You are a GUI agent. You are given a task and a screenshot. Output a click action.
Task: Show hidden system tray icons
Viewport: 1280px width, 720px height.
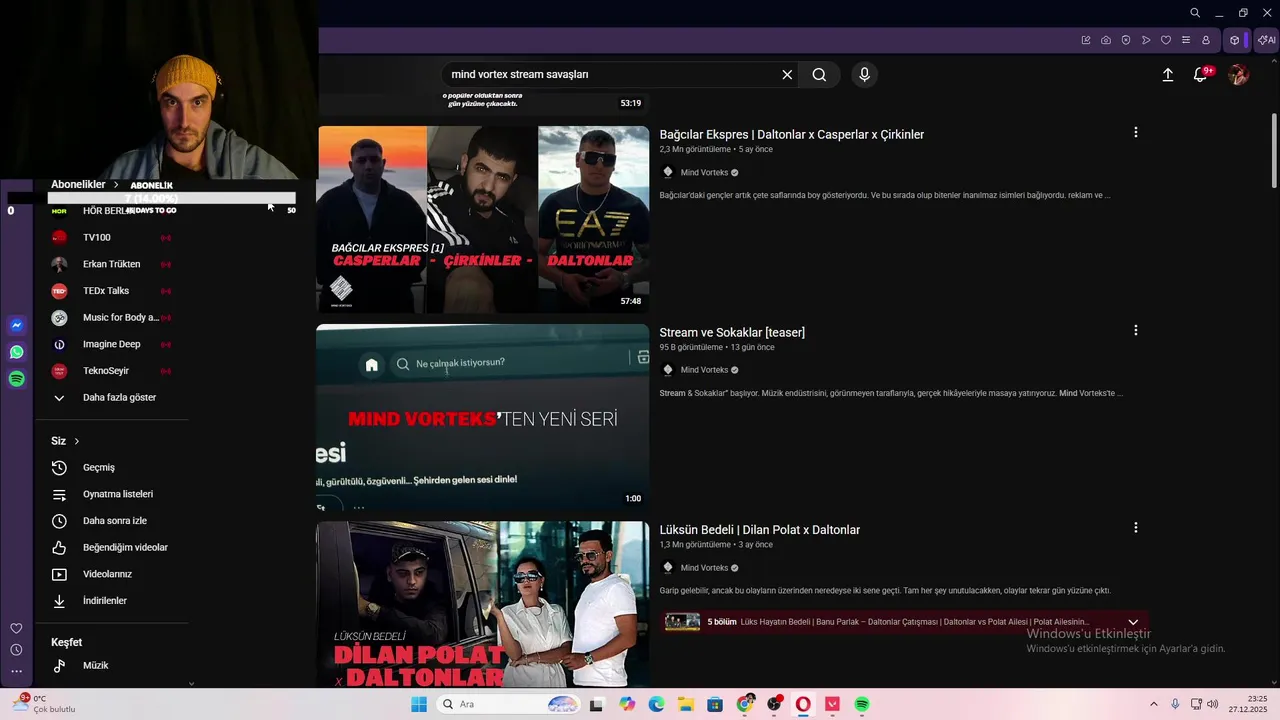(x=1153, y=704)
